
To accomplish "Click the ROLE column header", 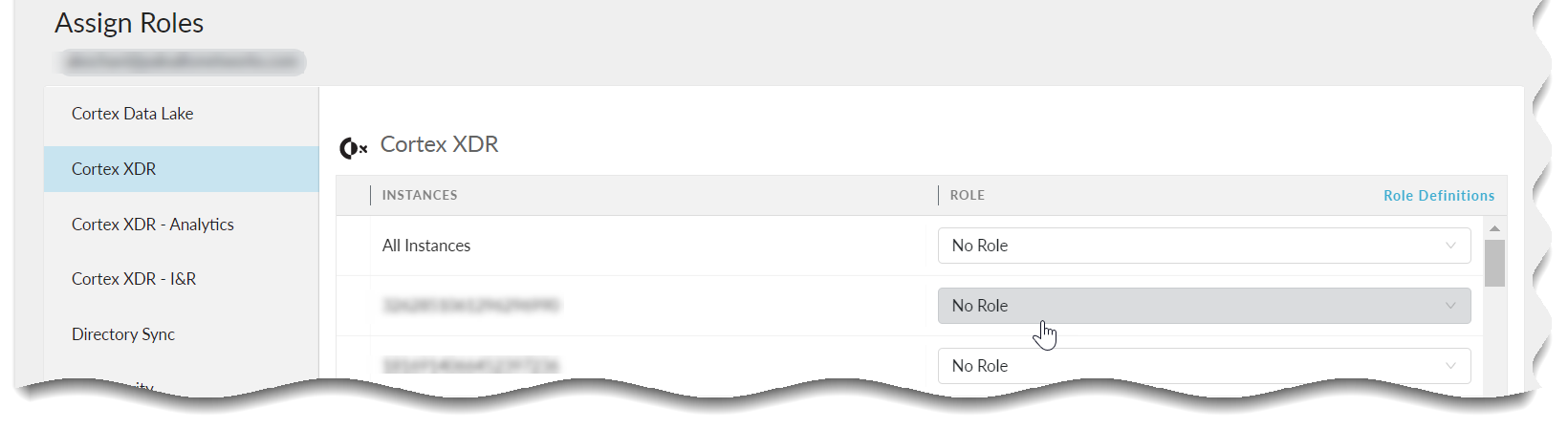I will 967,195.
